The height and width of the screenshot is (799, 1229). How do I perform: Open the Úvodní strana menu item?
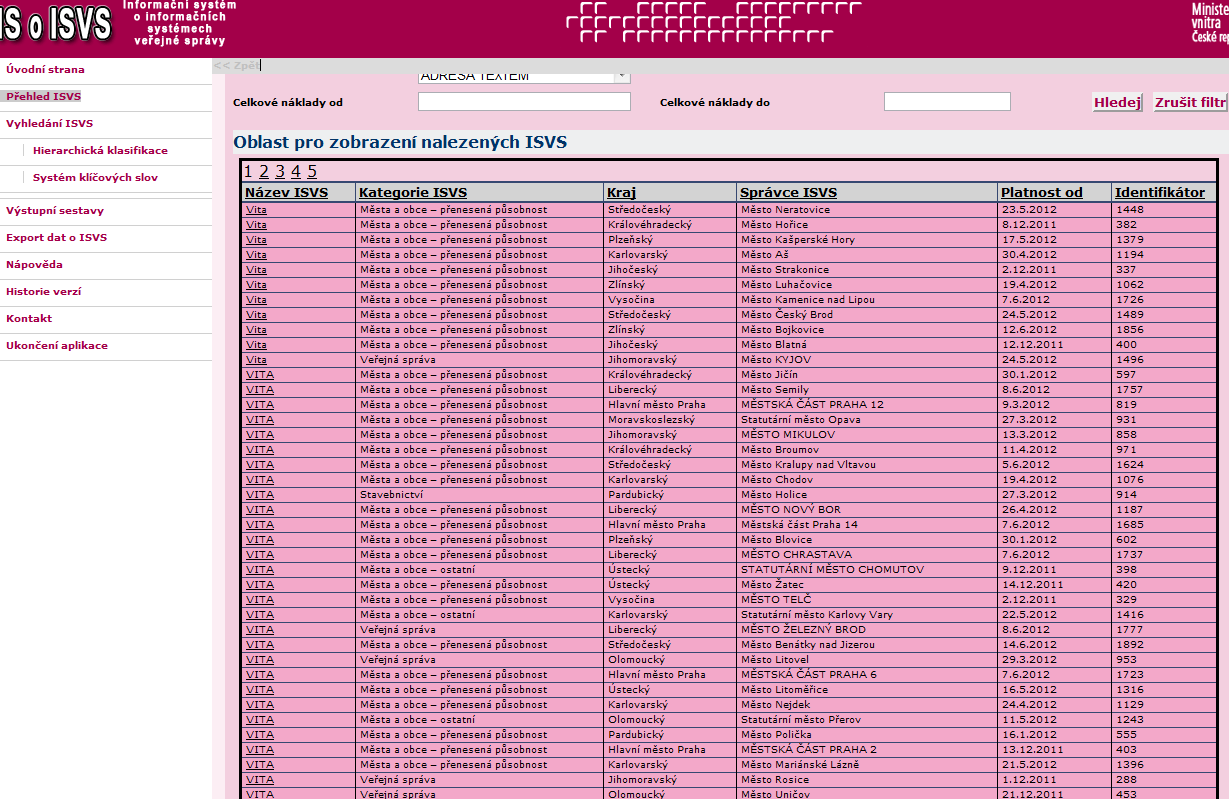(x=45, y=70)
